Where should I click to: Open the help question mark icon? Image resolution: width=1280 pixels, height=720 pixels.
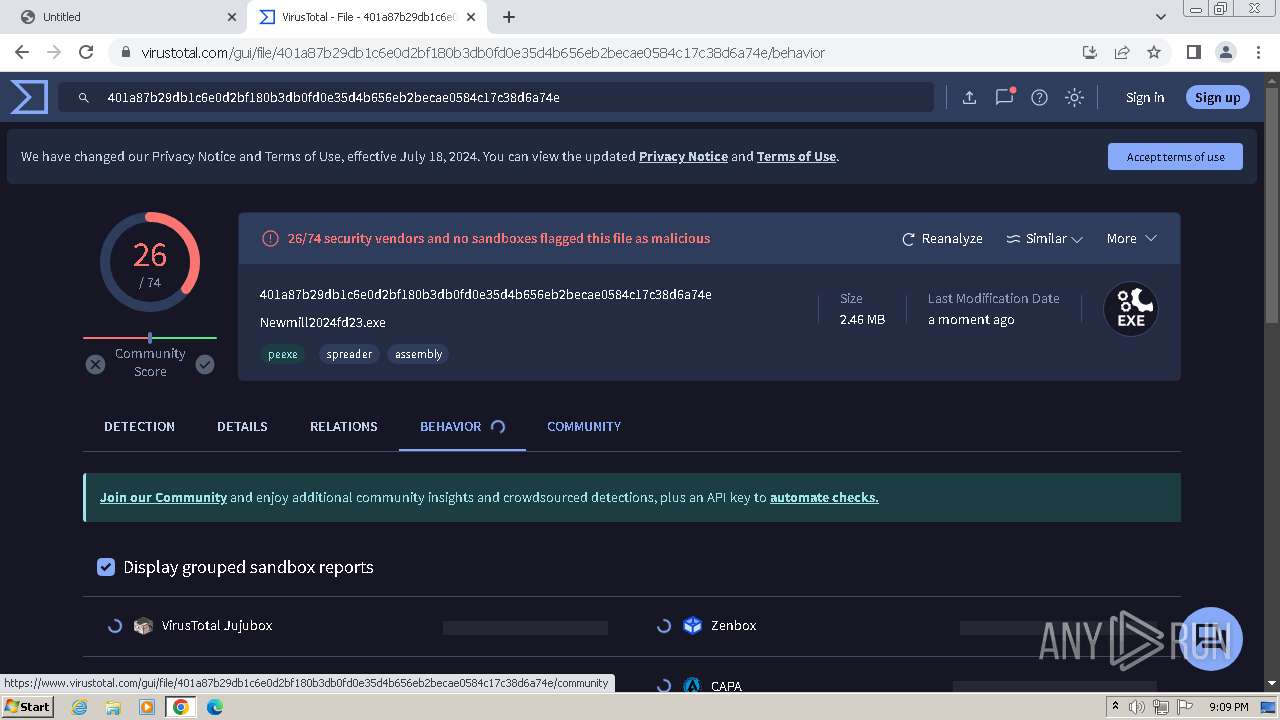[x=1040, y=97]
